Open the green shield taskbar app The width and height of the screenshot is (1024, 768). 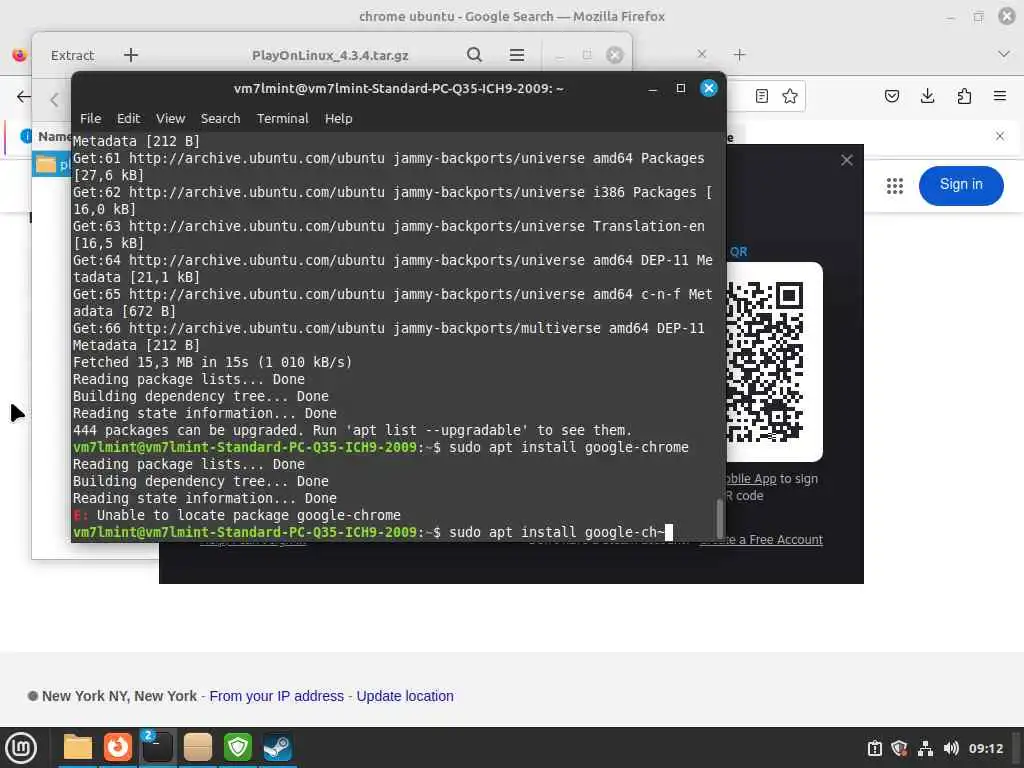click(238, 747)
